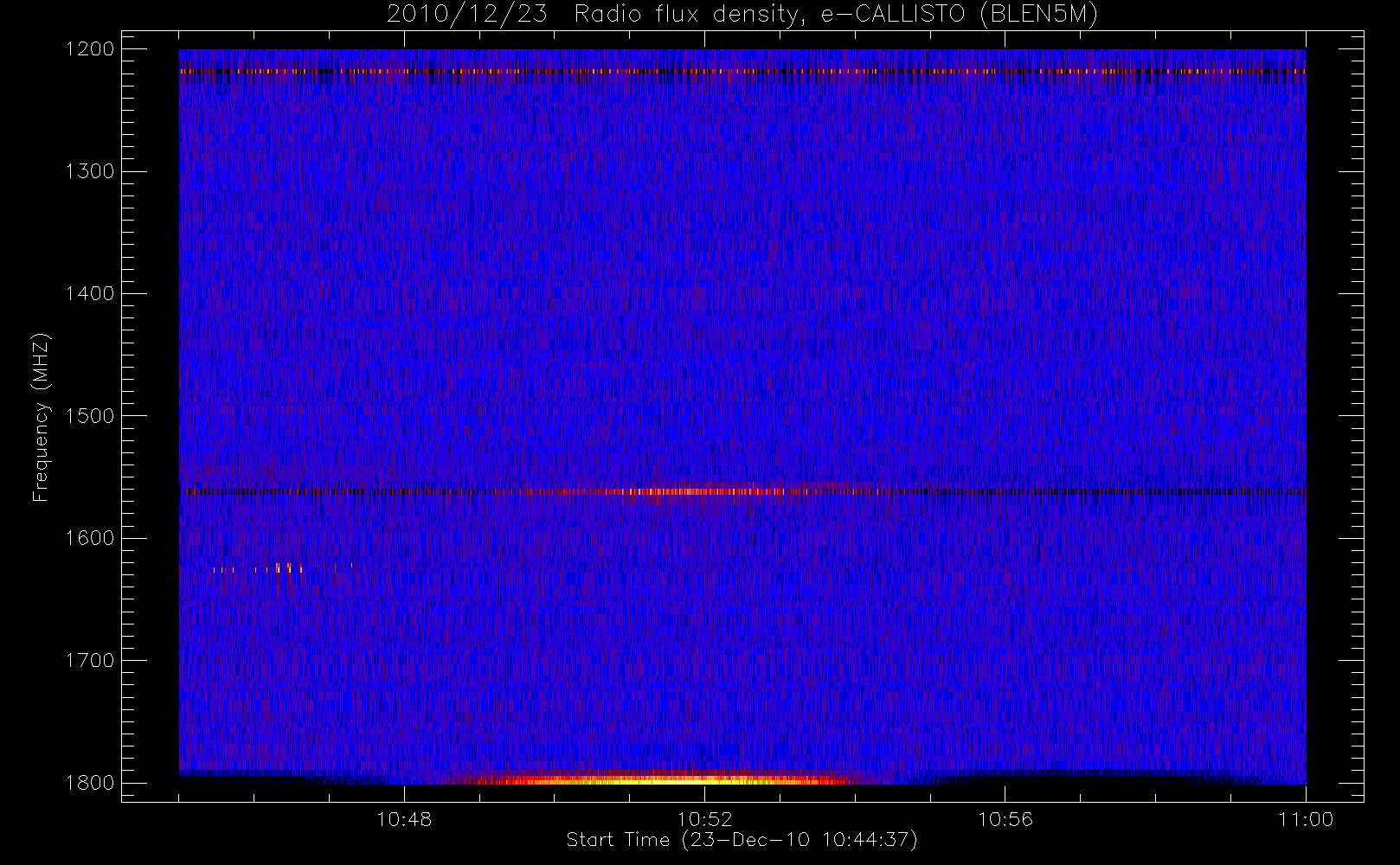
Task: Click the 1400 frequency tick label
Action: [90, 293]
